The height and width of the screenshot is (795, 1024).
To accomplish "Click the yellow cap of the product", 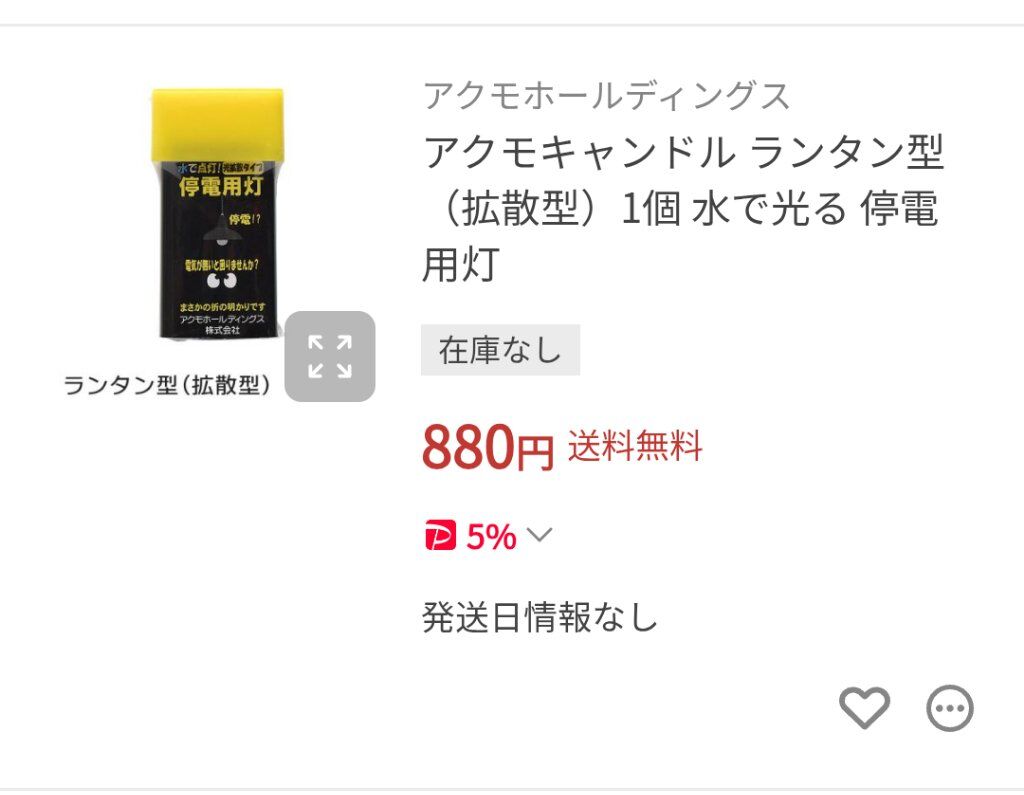I will pos(217,125).
